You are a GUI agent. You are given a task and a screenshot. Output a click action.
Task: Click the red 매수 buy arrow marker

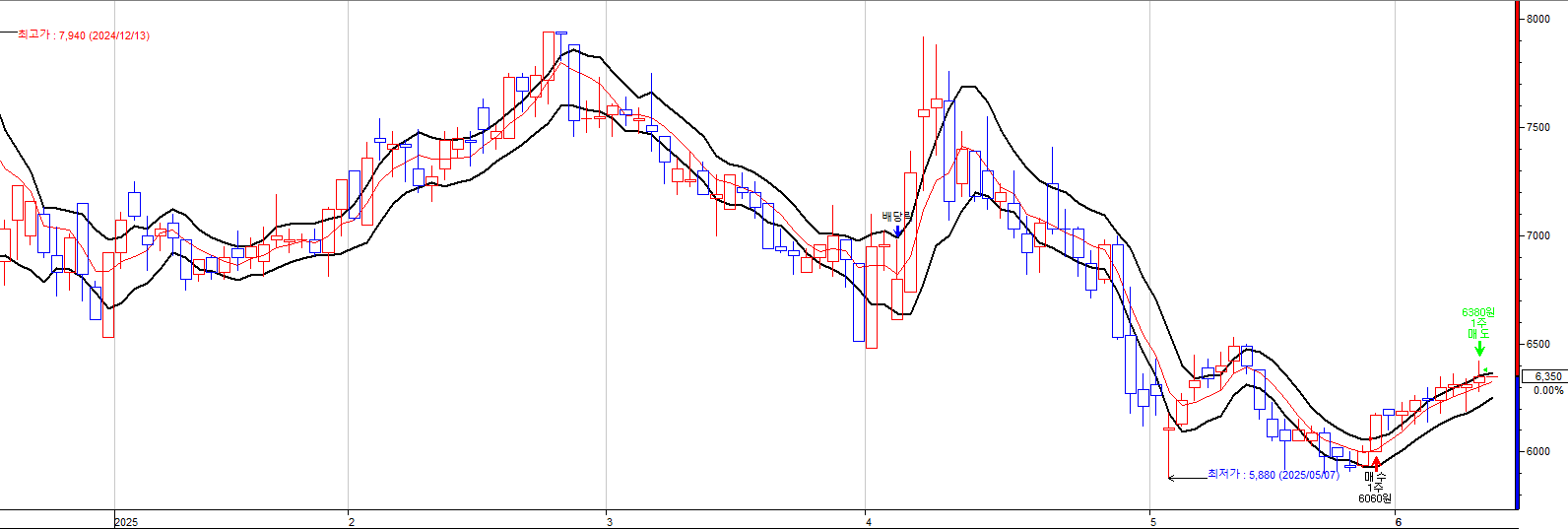[1376, 463]
